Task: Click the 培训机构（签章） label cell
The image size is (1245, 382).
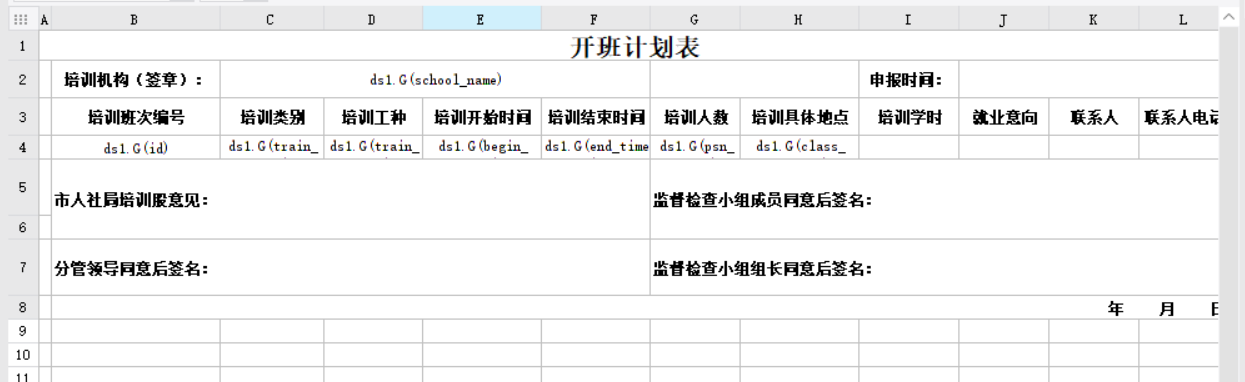Action: pyautogui.click(x=136, y=79)
